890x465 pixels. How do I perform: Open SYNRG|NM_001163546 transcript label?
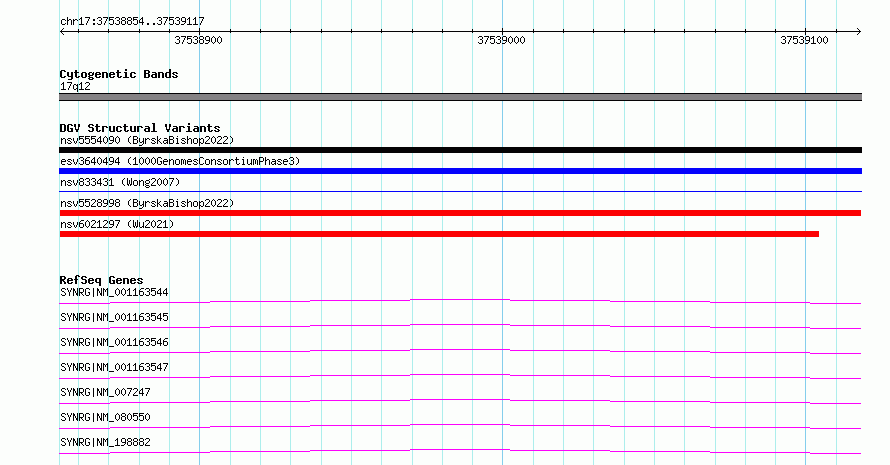(114, 342)
